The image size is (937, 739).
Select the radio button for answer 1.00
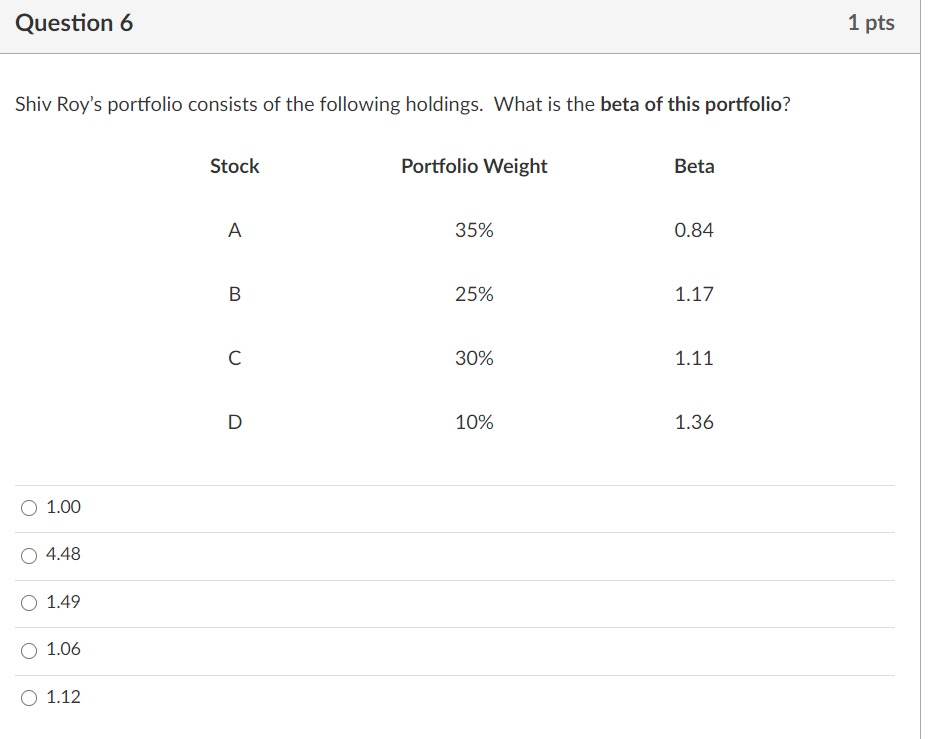(x=28, y=508)
